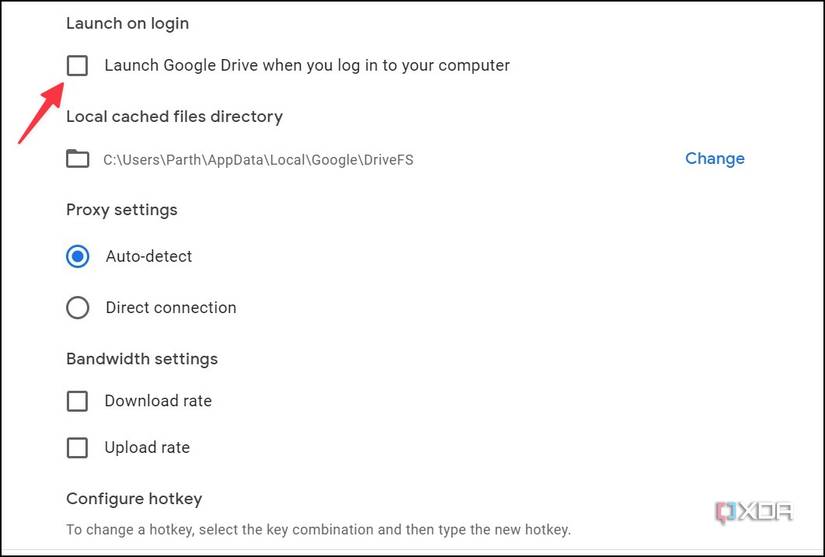The width and height of the screenshot is (825, 557).
Task: Click the 'Launch on login' section heading
Action: pos(127,23)
